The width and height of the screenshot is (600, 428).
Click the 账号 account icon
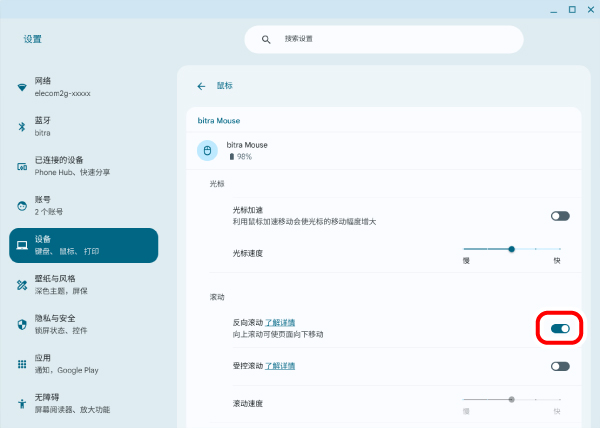22,206
